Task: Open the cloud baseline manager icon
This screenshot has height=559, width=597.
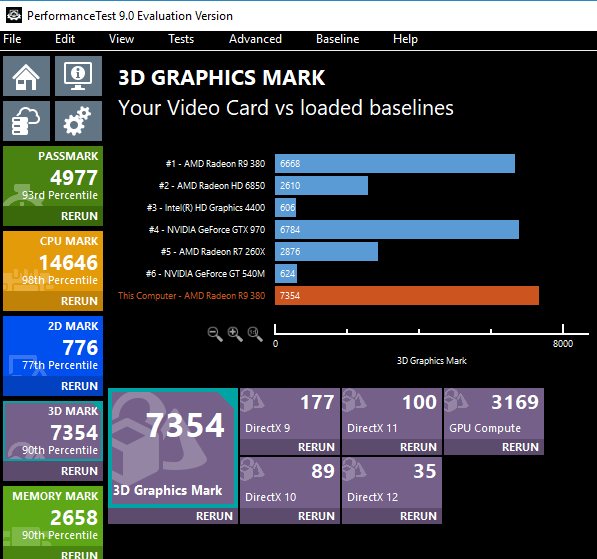Action: (x=26, y=121)
